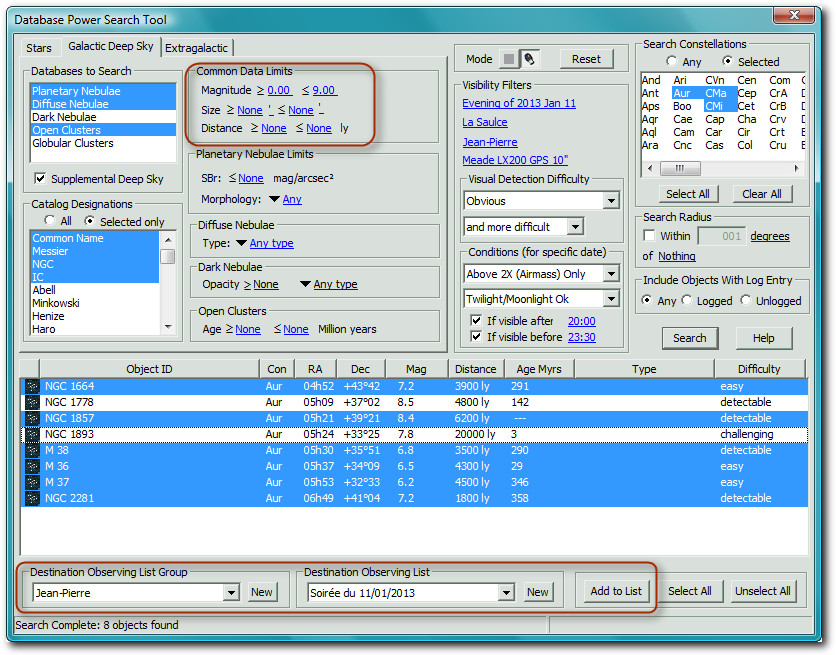Open the La Saulce location link

click(x=485, y=122)
